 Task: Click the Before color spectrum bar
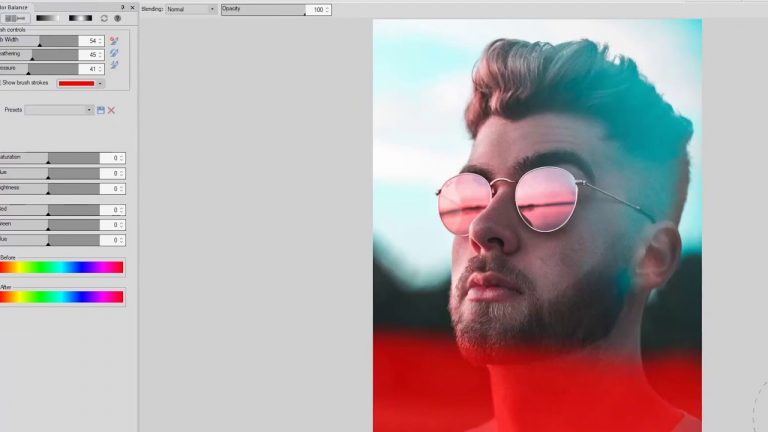point(62,267)
